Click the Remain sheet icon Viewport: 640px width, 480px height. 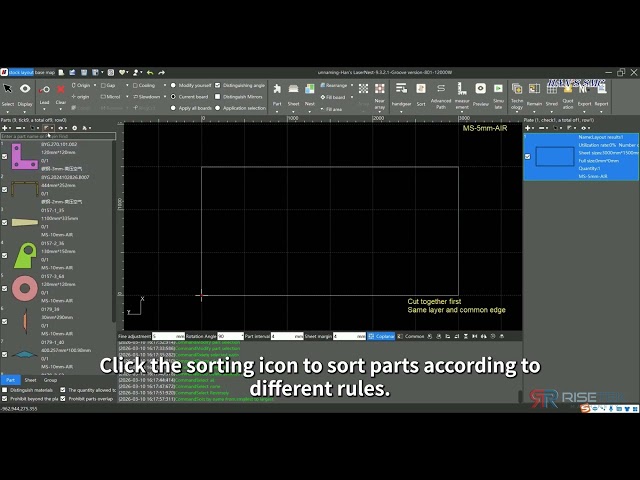534,89
